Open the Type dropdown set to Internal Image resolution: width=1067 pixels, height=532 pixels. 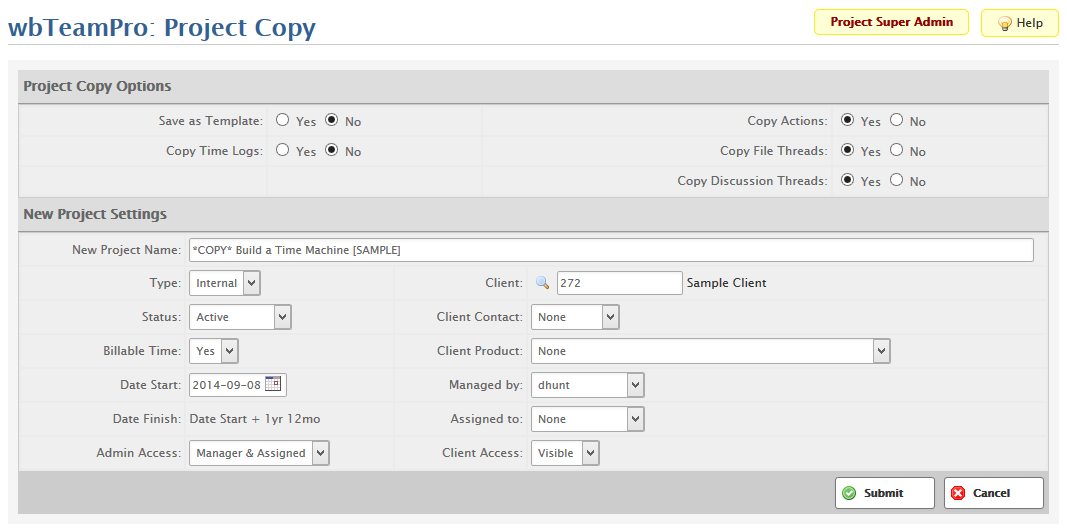(x=225, y=283)
